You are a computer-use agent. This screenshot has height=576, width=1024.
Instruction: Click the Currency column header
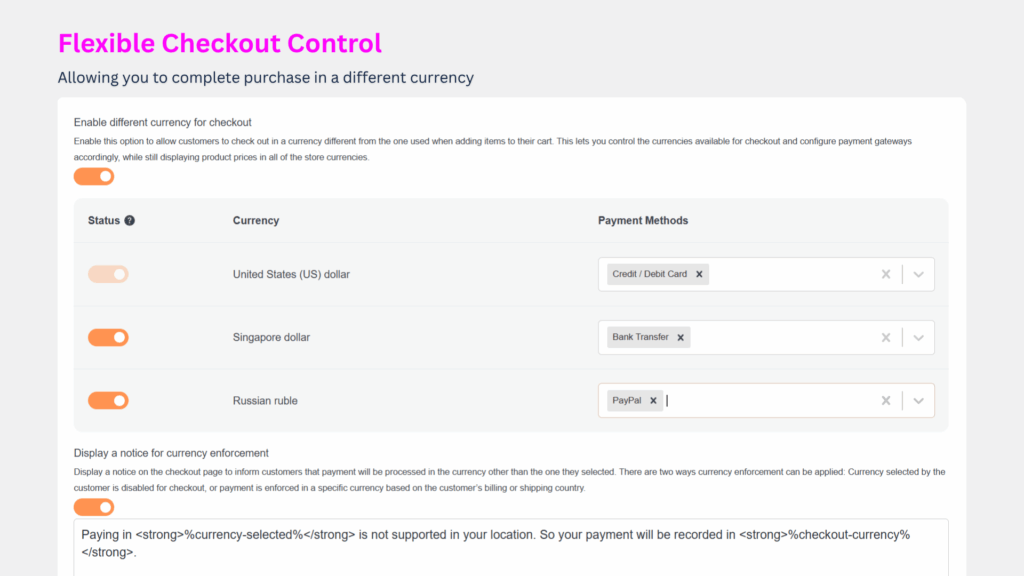[x=256, y=220]
